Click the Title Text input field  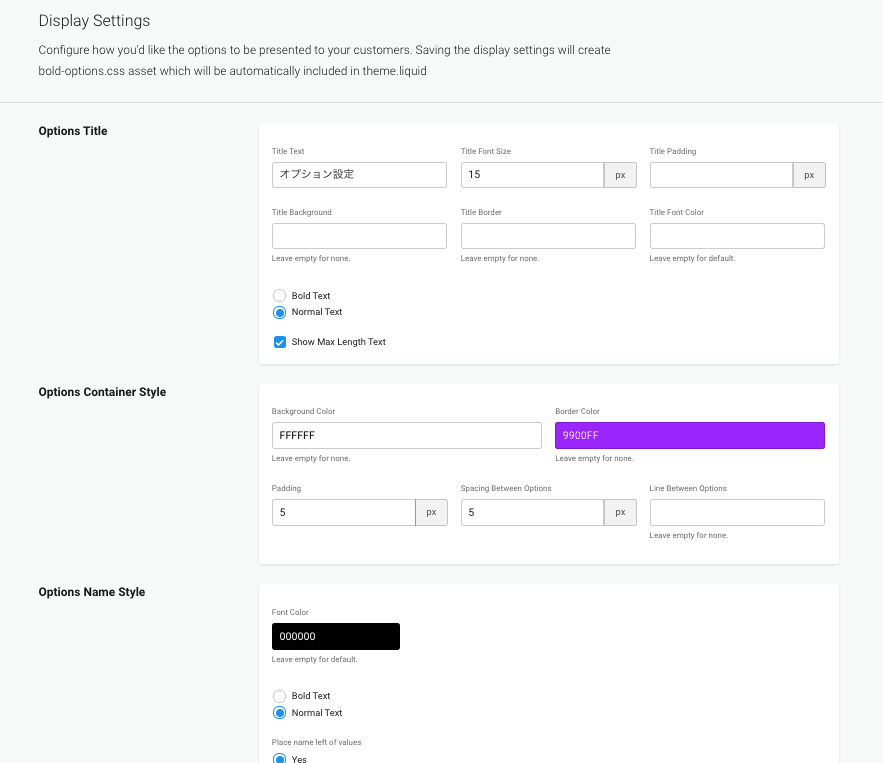(x=359, y=175)
